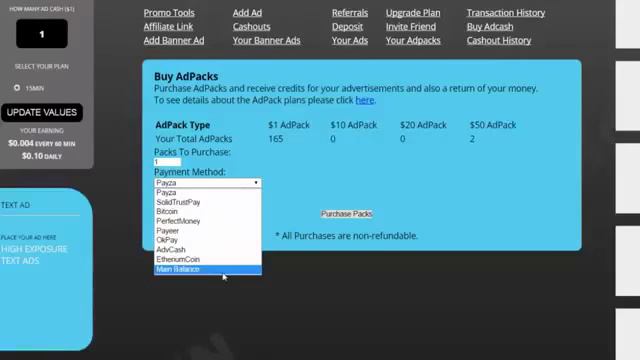This screenshot has height=360, width=640.
Task: Click the 'here' AdPack plans link
Action: (x=364, y=100)
